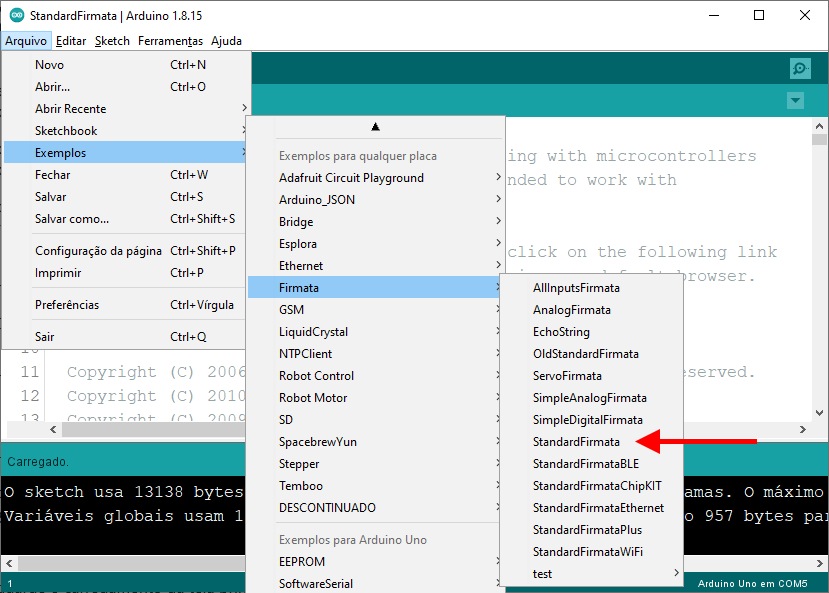Load the StandardFirmataPlus example
The image size is (829, 593).
591,530
